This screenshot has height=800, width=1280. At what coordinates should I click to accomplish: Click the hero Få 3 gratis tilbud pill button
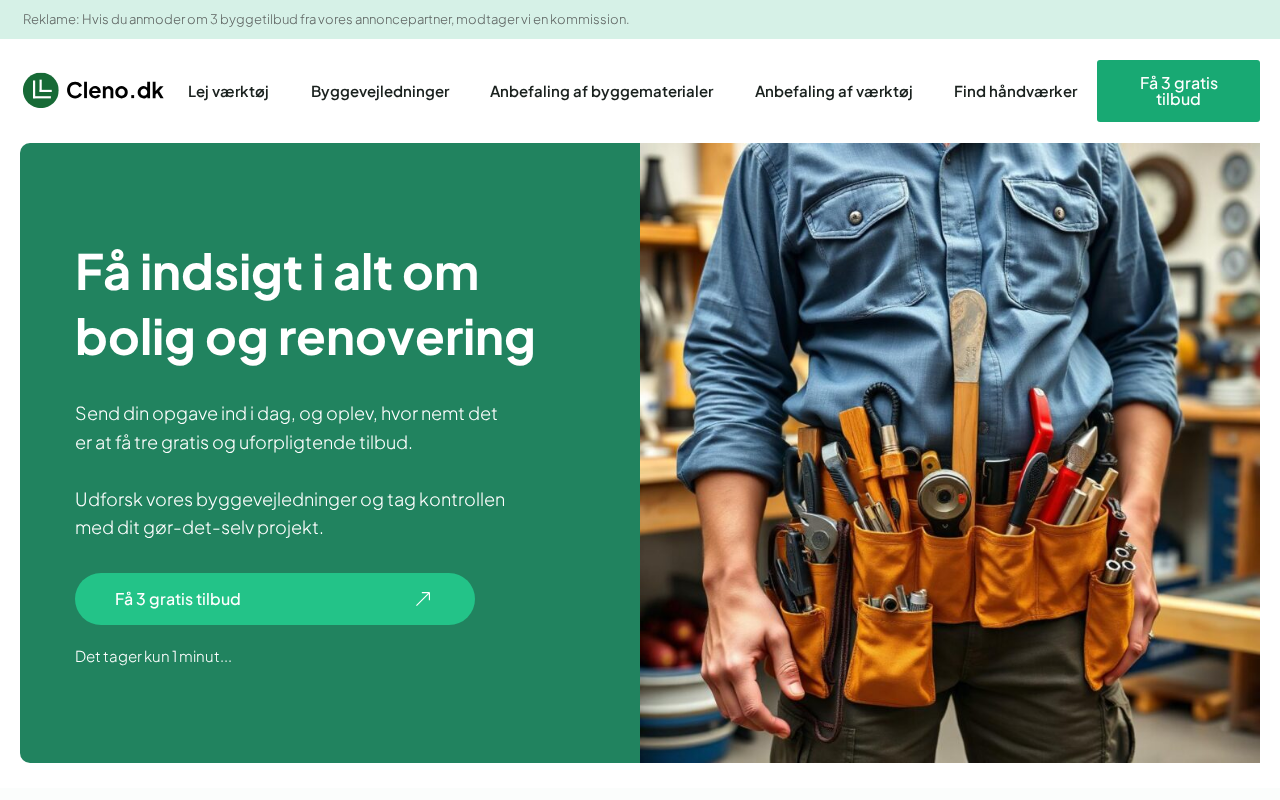(x=275, y=599)
